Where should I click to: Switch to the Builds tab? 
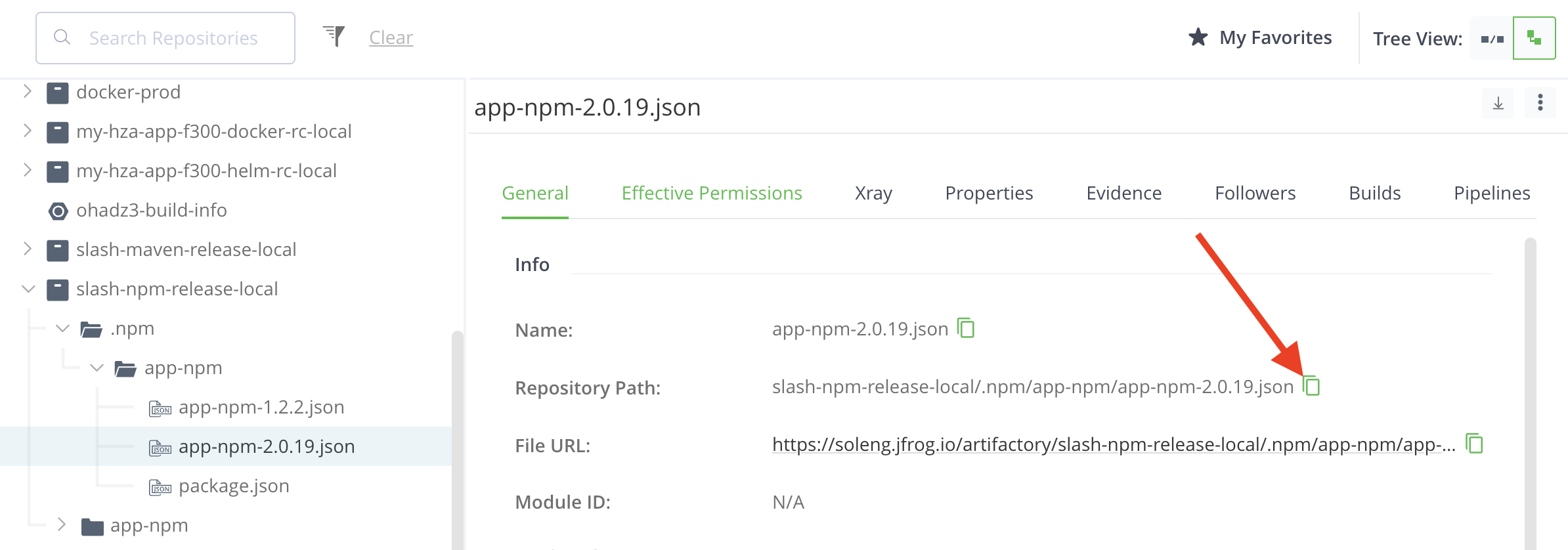point(1374,193)
